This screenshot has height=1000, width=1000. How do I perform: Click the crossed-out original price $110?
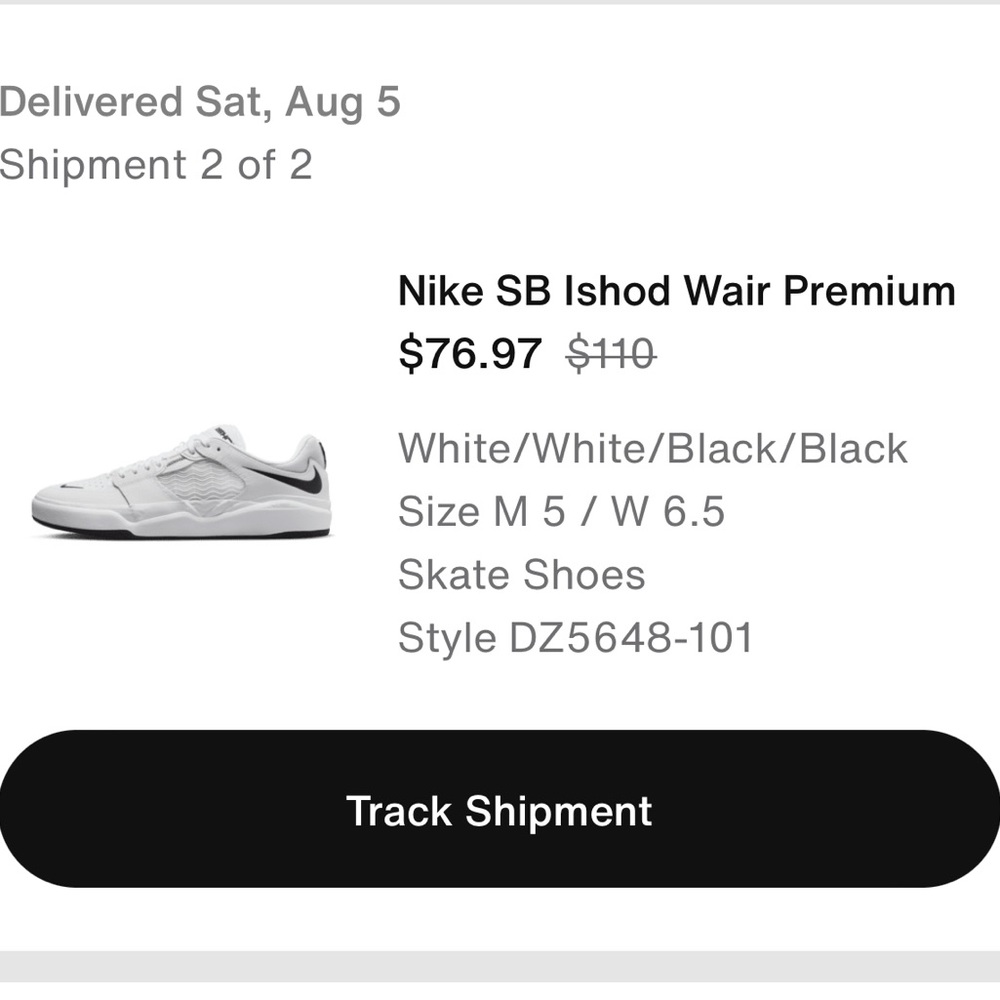(609, 352)
